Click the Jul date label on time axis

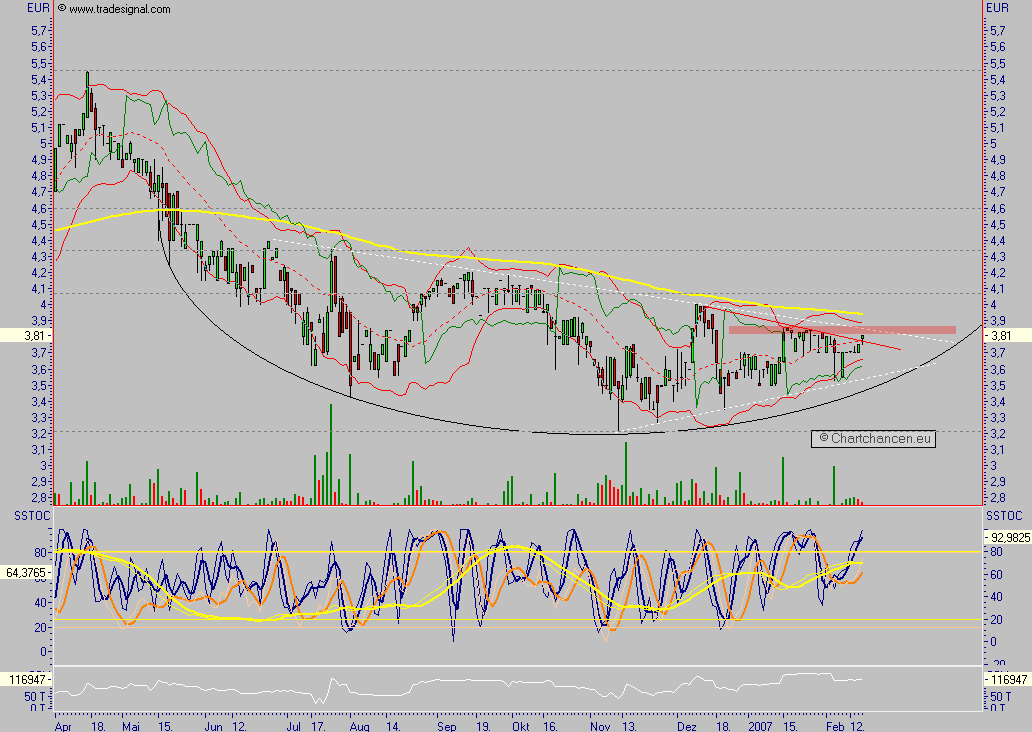294,726
